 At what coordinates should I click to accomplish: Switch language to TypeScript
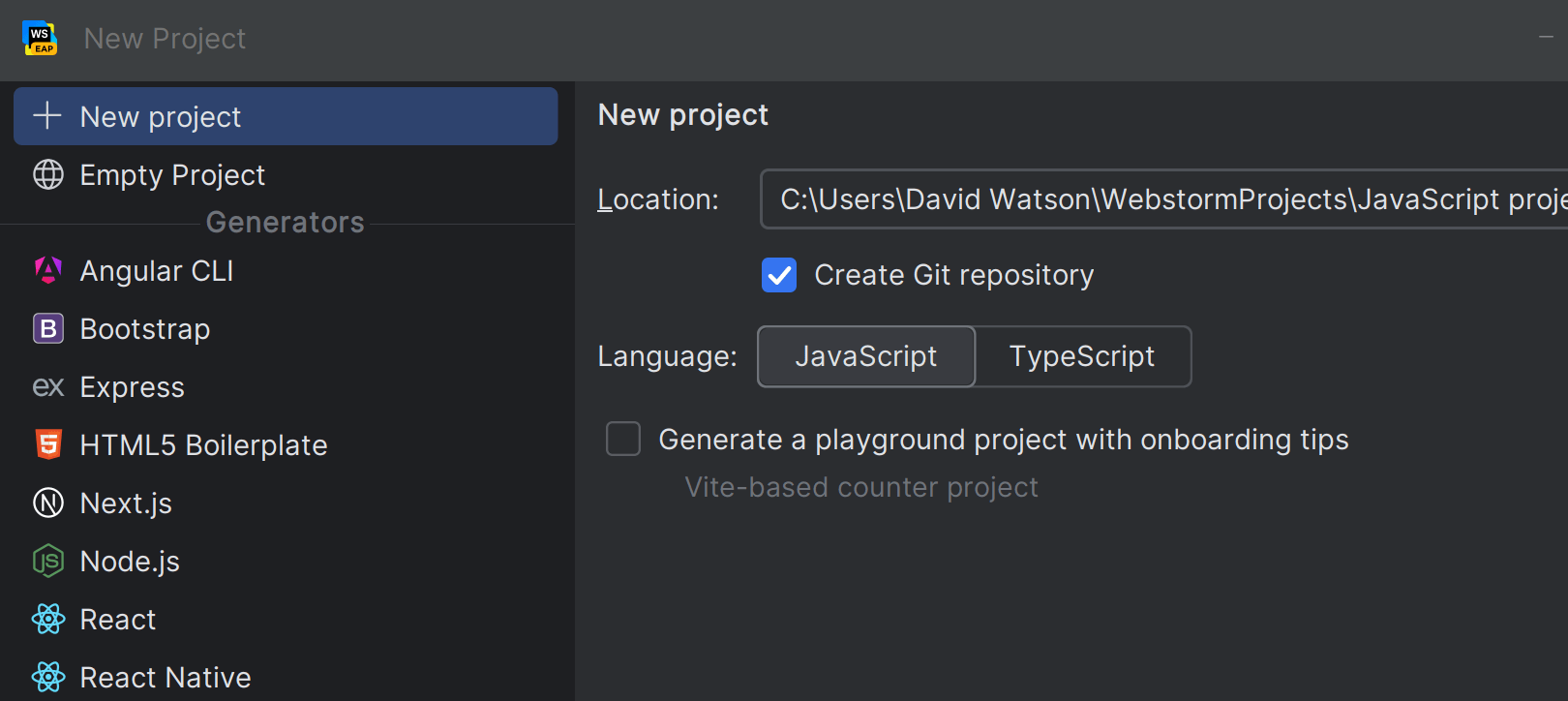coord(1081,356)
